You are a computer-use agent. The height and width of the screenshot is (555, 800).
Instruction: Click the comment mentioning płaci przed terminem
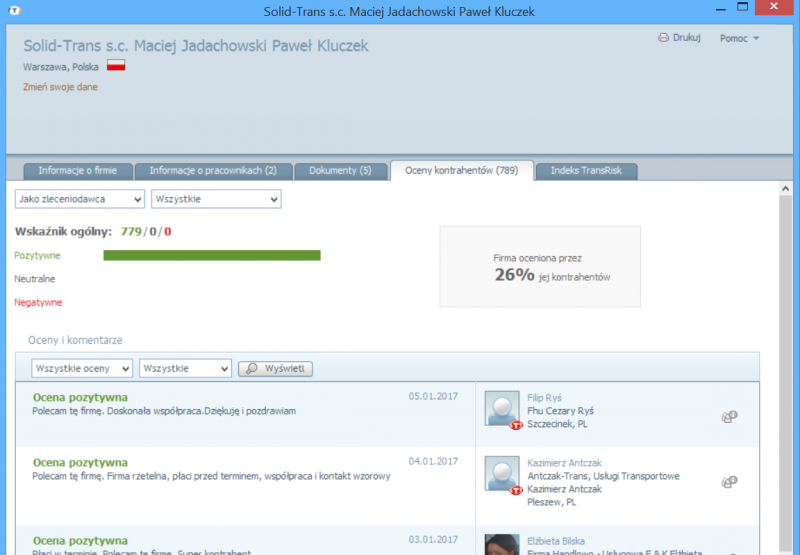(211, 476)
